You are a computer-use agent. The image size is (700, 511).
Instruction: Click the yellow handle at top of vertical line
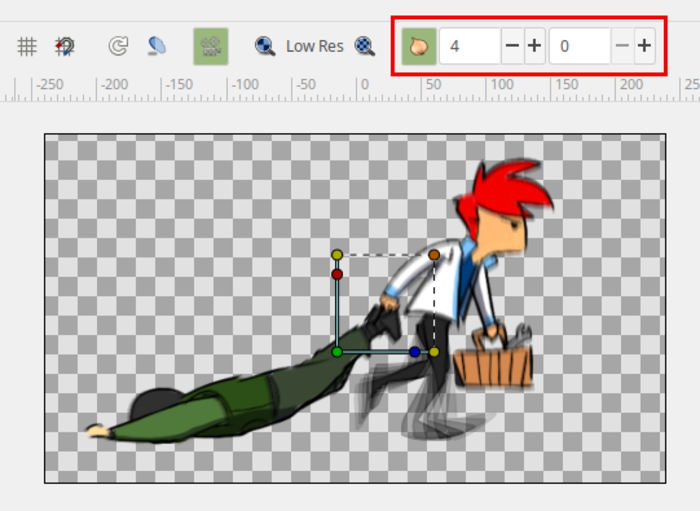click(x=337, y=255)
